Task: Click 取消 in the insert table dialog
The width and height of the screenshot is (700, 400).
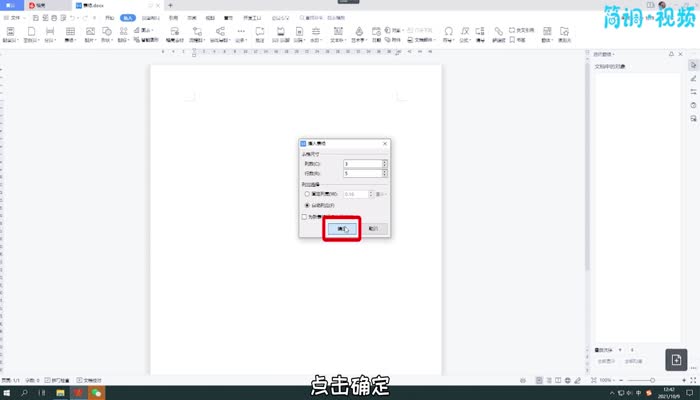Action: tap(372, 228)
